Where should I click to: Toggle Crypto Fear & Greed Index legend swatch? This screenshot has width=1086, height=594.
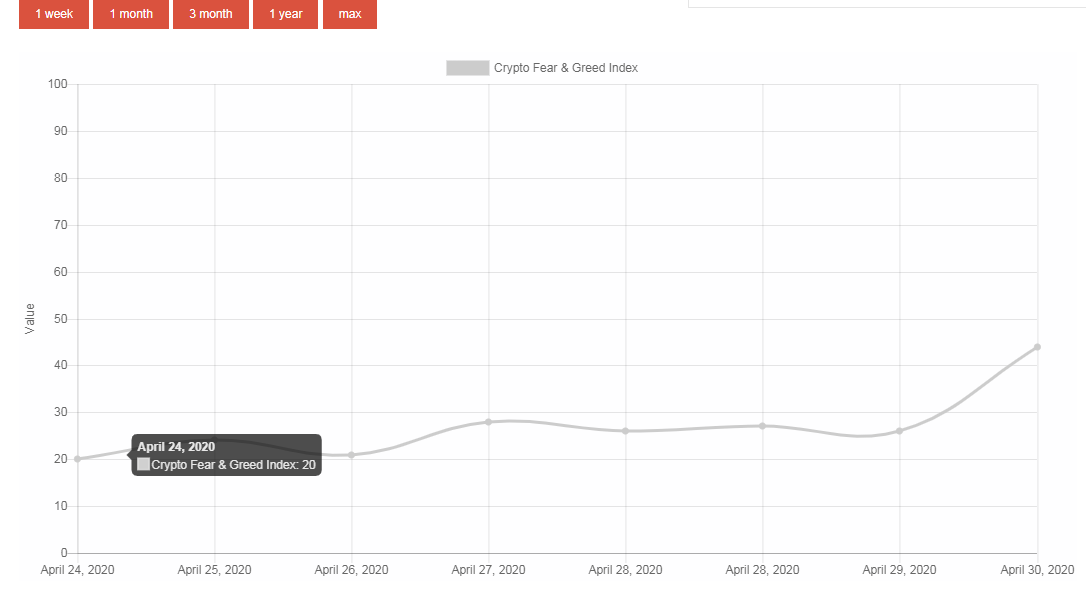click(468, 68)
